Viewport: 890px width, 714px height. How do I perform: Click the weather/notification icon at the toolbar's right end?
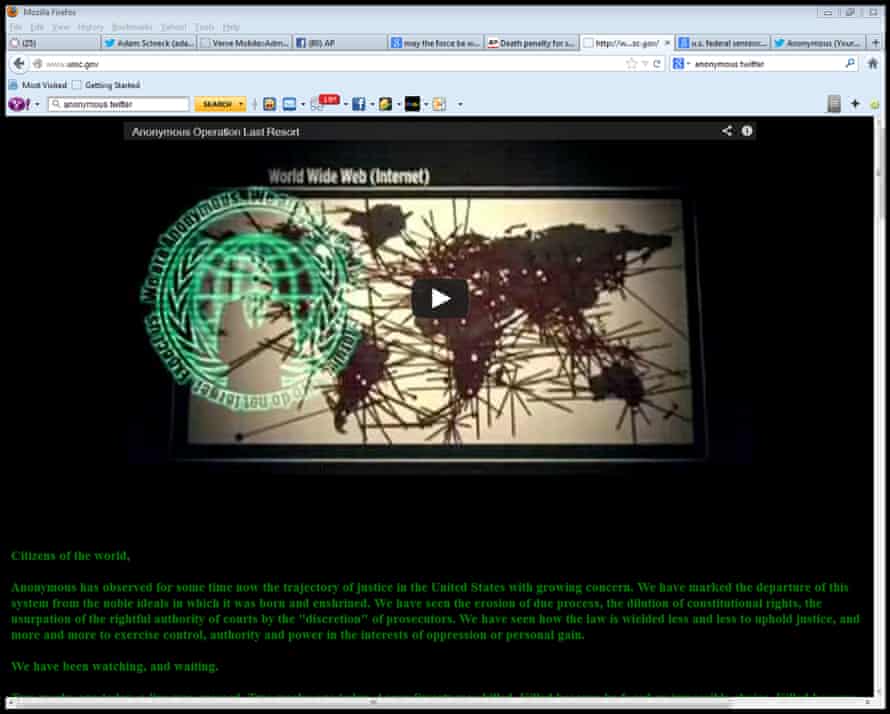click(x=437, y=103)
